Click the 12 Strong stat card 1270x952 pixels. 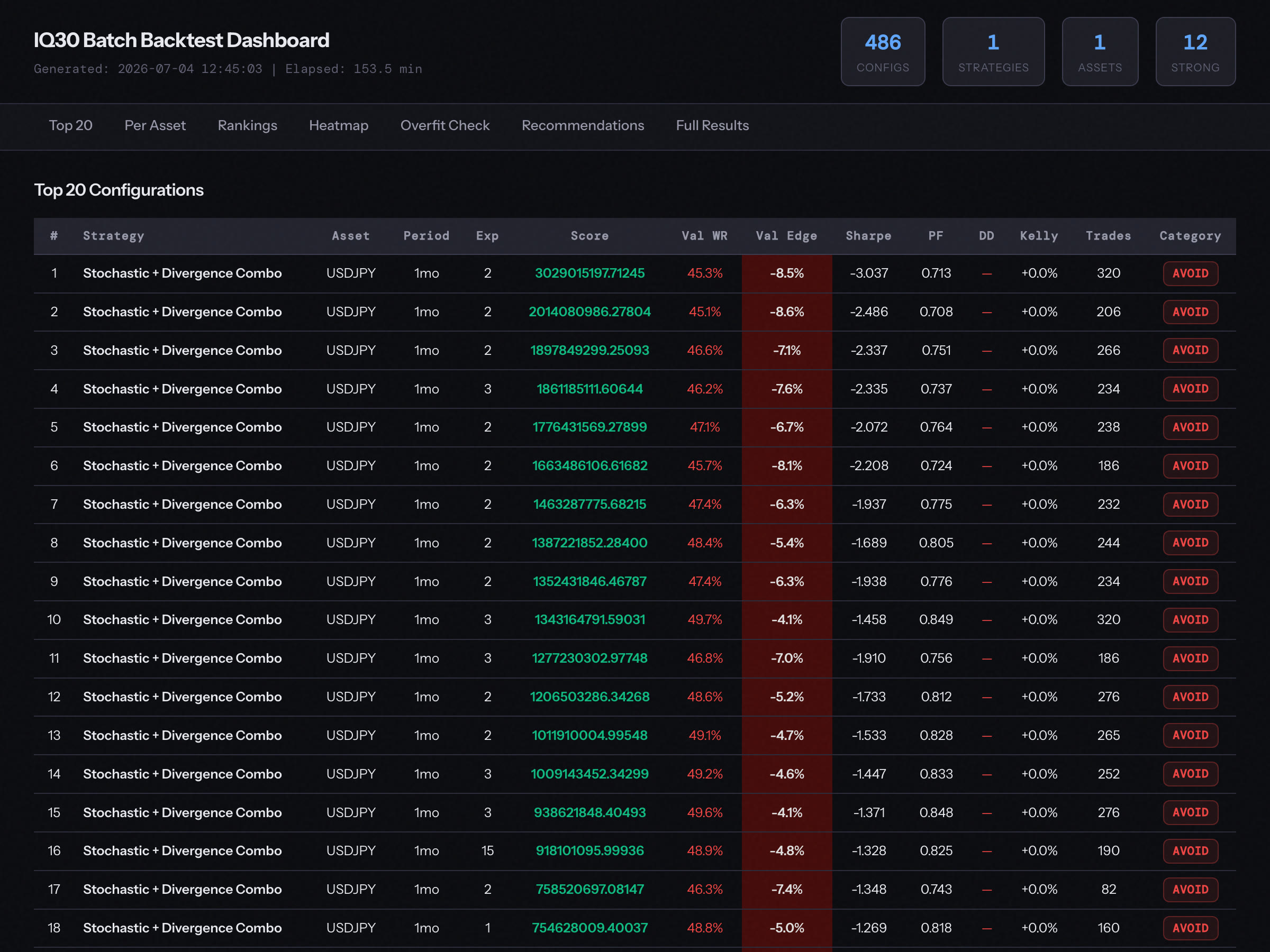pos(1195,52)
